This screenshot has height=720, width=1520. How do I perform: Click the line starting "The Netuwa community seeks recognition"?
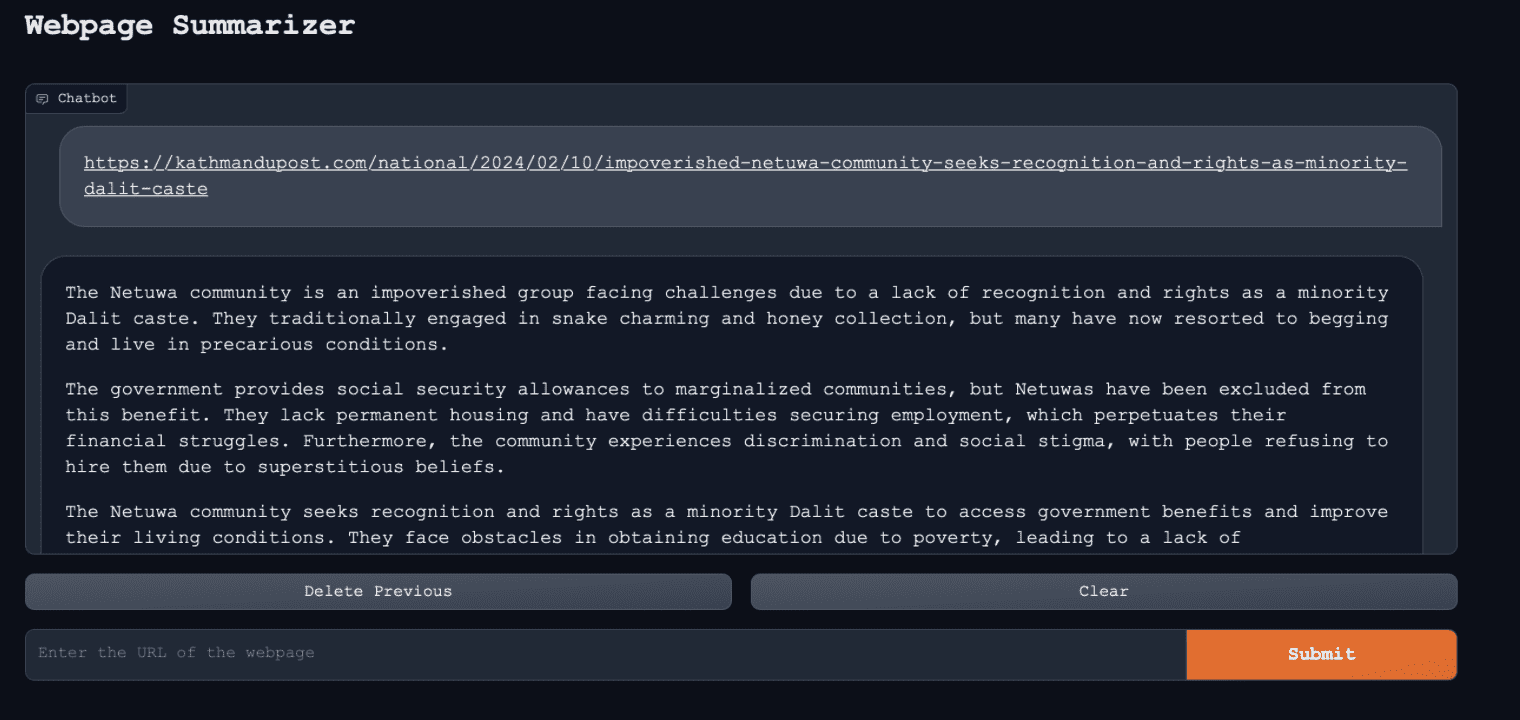pos(726,512)
